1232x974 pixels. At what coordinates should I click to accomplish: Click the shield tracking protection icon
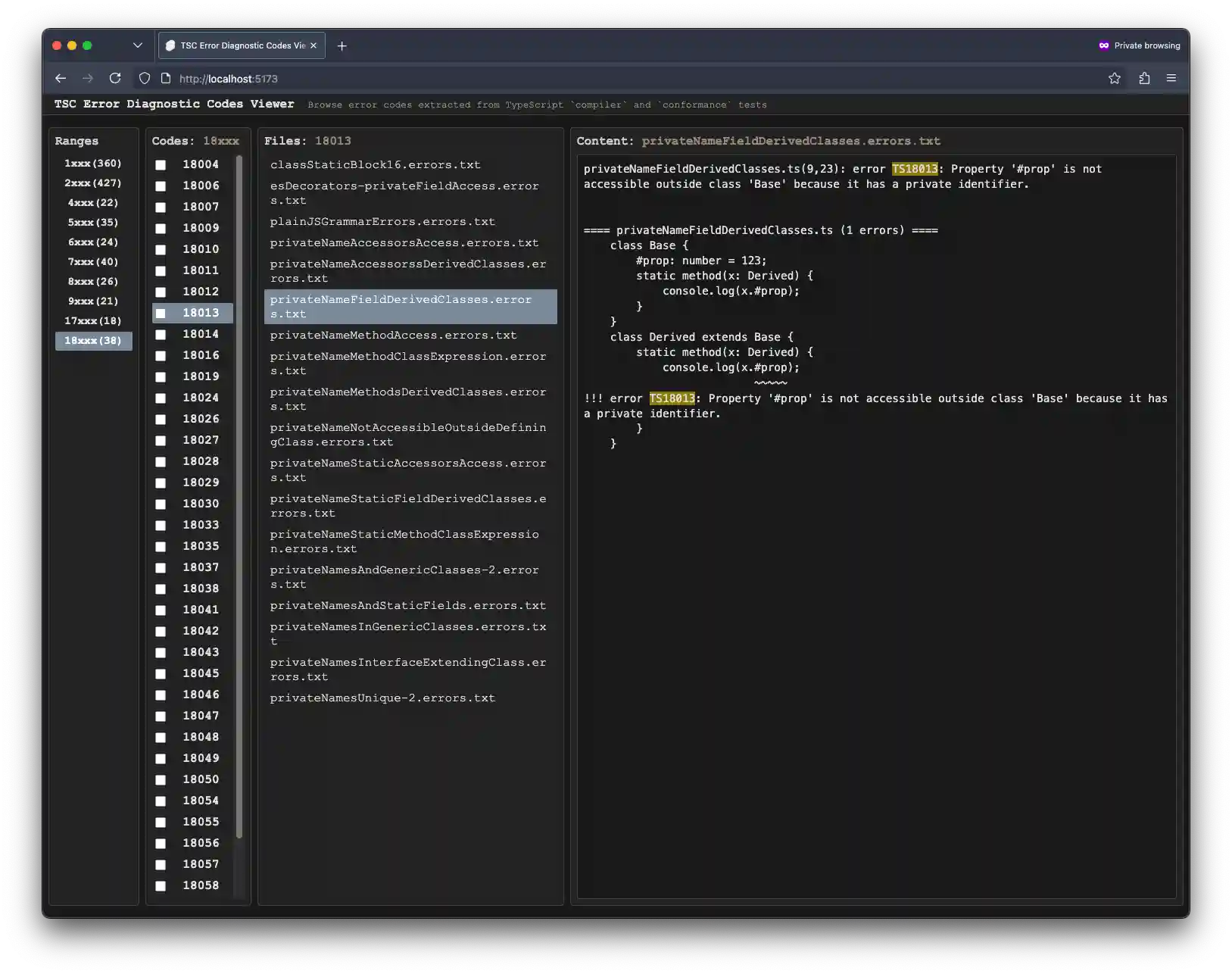coord(145,78)
